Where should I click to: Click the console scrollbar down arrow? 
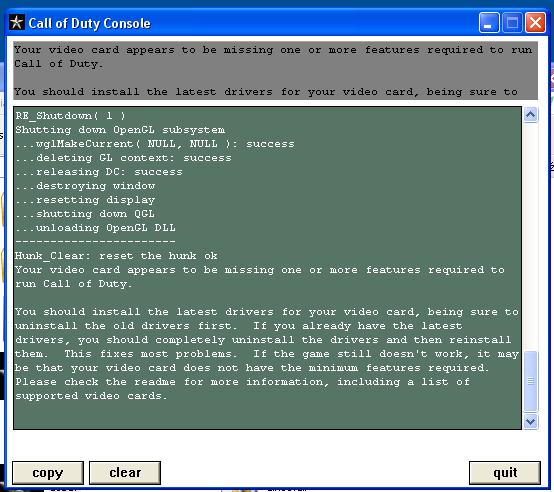pyautogui.click(x=530, y=421)
